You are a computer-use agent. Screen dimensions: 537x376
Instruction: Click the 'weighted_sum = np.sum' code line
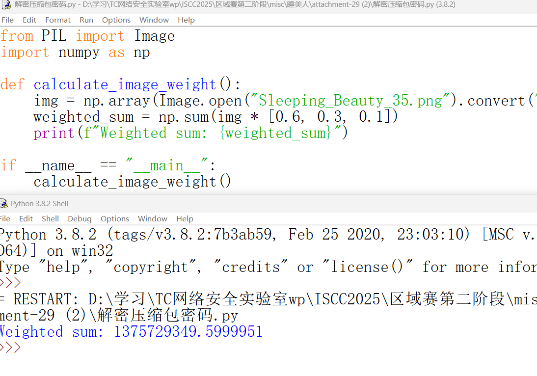click(216, 117)
